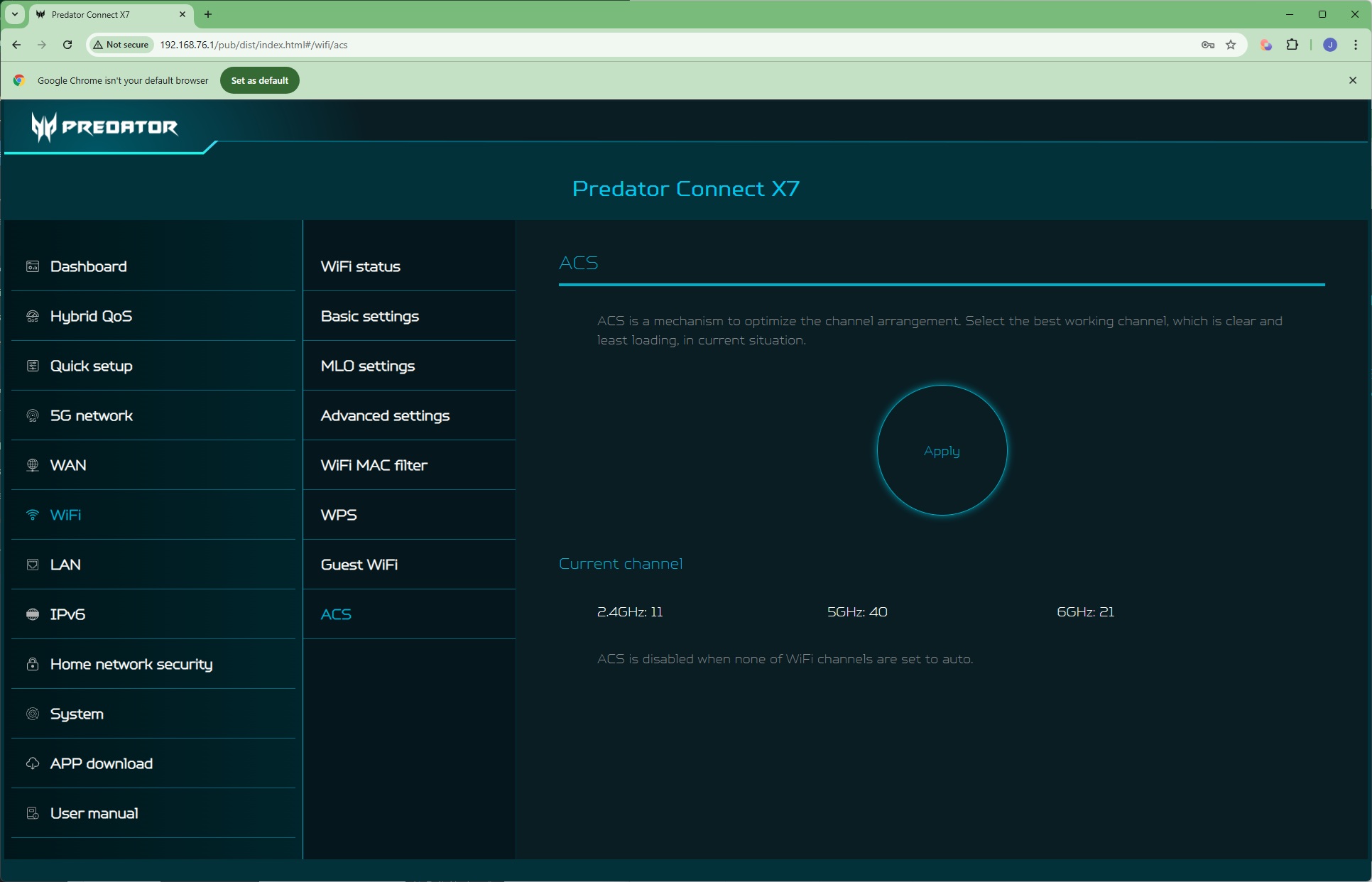
Task: Open WiFi status submenu
Action: click(x=360, y=266)
